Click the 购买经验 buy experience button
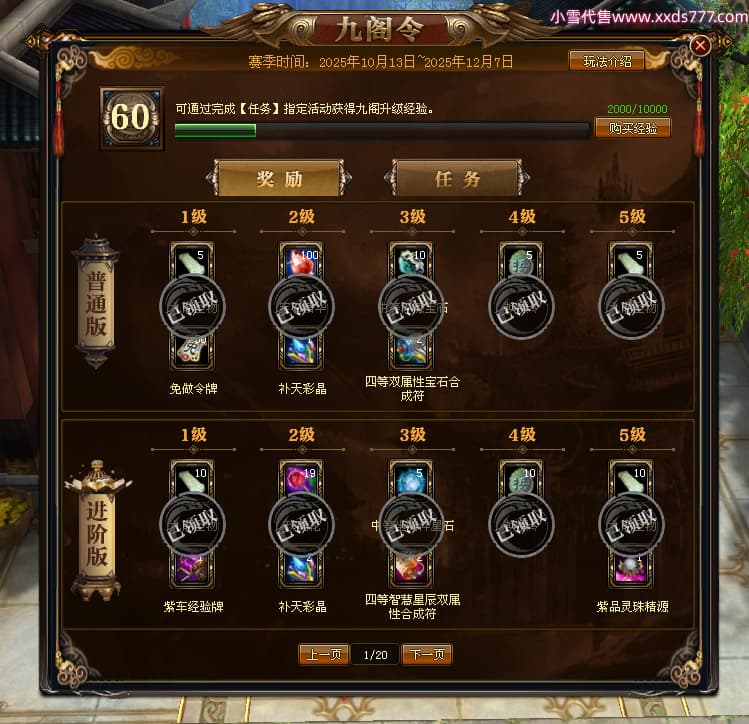749x724 pixels. 632,128
